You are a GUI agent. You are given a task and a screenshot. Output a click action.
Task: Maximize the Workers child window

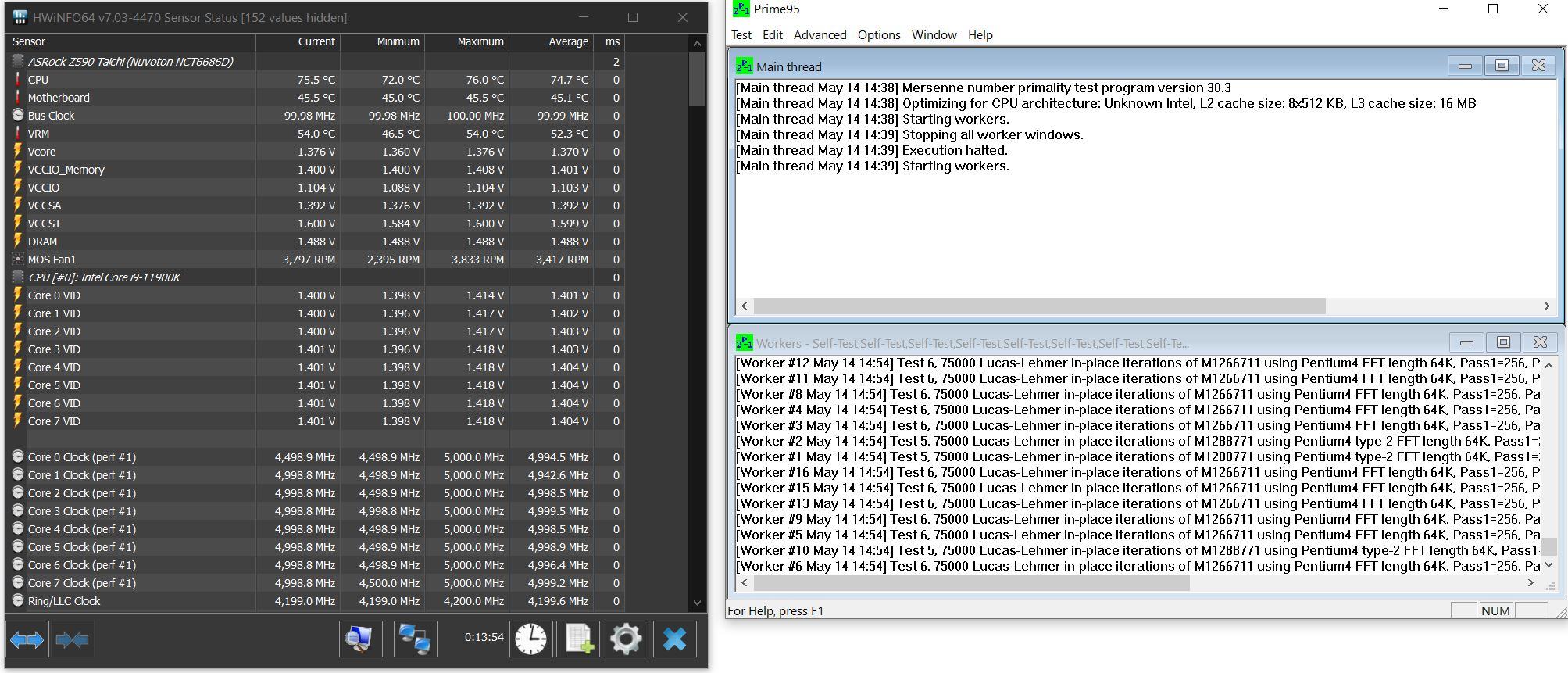[1503, 342]
